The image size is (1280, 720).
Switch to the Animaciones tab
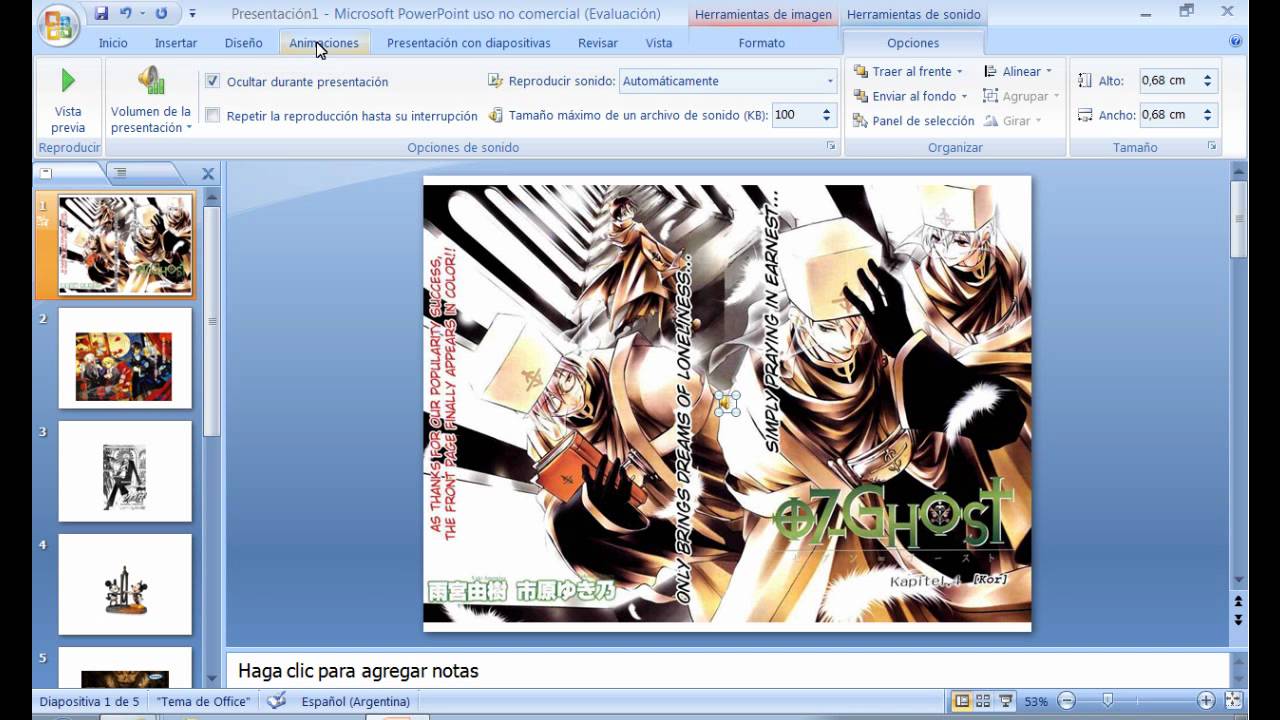tap(324, 43)
